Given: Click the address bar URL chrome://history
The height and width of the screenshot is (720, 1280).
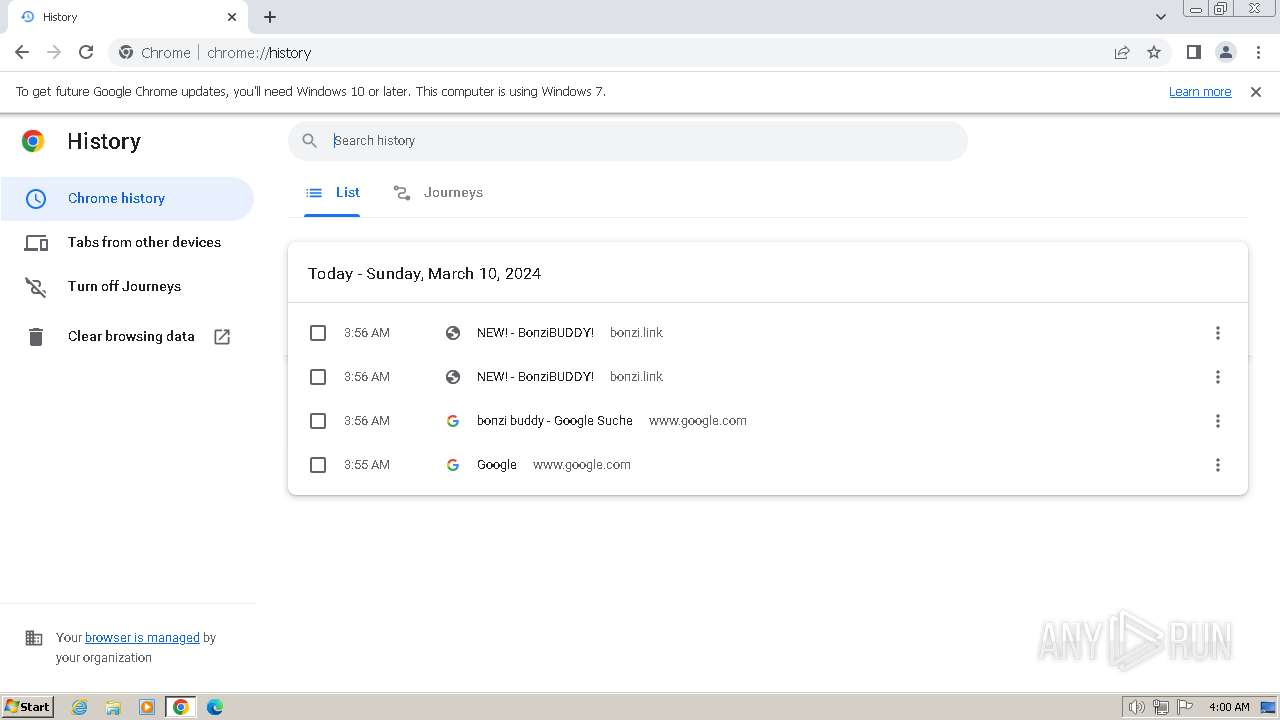Looking at the screenshot, I should (x=259, y=53).
